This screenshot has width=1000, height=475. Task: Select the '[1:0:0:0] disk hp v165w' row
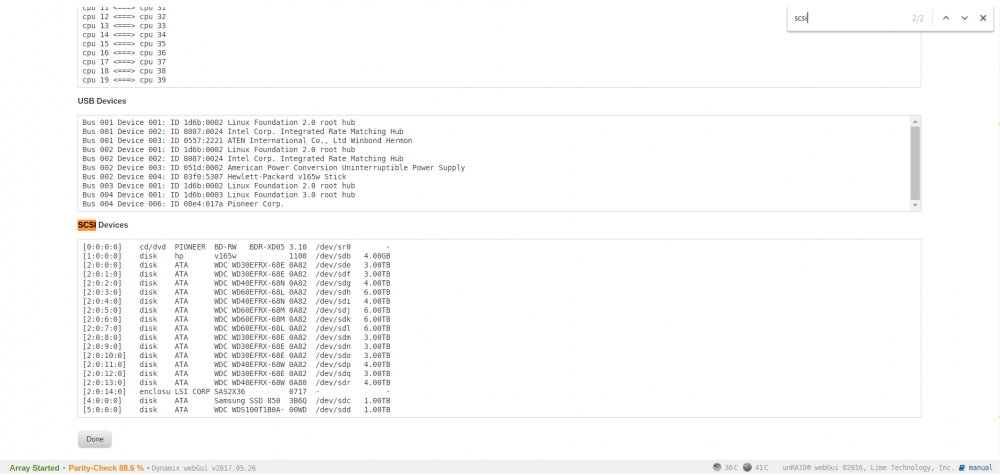[236, 255]
